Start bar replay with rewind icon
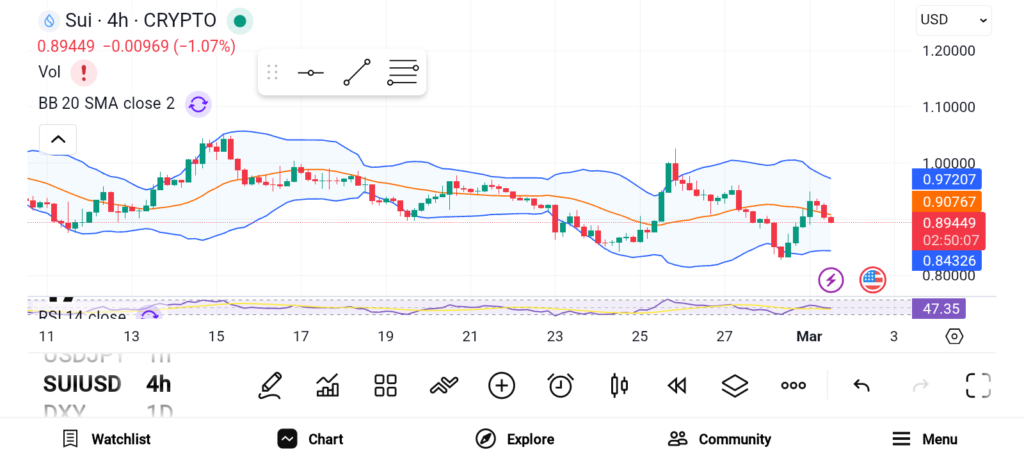 [677, 385]
